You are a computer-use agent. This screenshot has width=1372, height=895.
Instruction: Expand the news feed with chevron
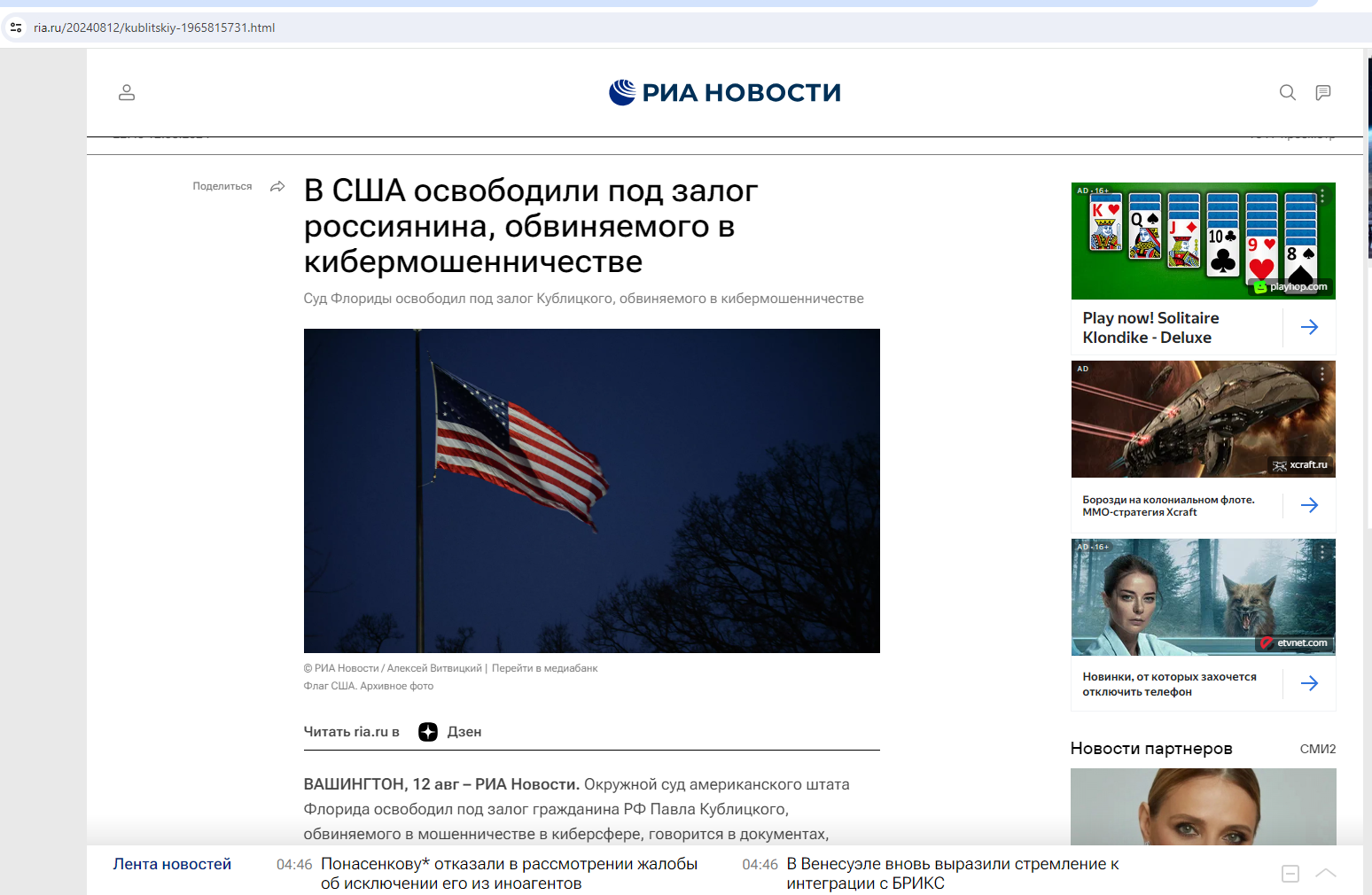(1326, 873)
